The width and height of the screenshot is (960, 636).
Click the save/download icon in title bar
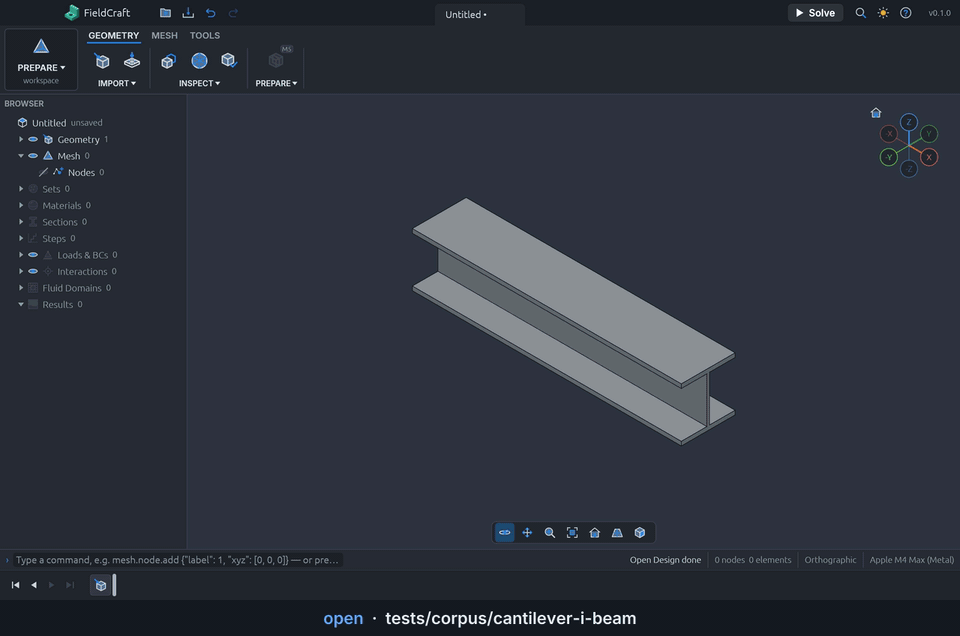[188, 13]
